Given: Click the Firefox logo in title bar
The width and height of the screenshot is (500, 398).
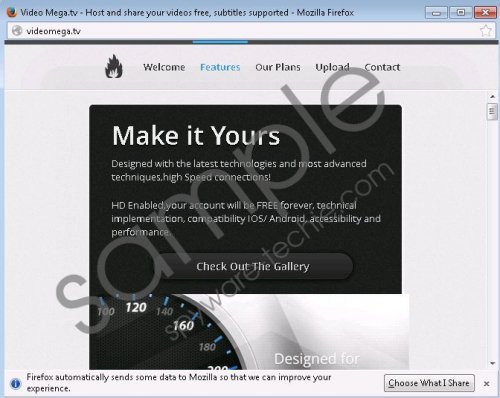Looking at the screenshot, I should tap(12, 12).
